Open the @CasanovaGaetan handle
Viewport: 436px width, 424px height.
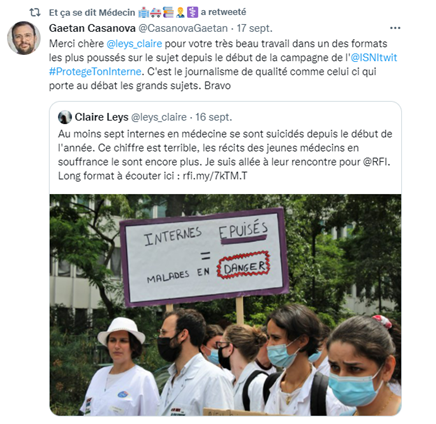click(x=183, y=28)
